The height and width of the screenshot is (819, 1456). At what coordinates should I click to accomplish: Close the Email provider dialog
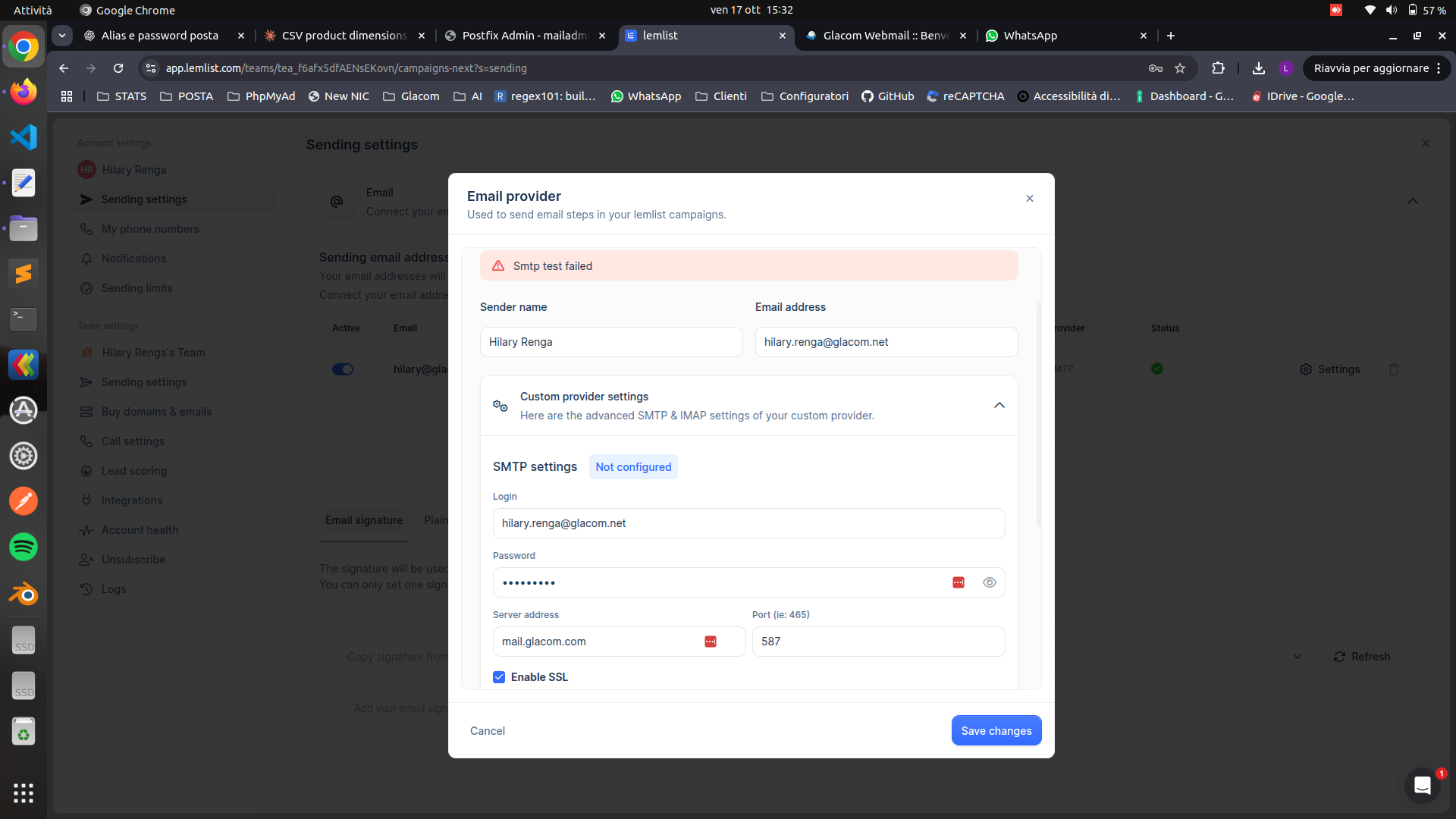[x=1030, y=199]
